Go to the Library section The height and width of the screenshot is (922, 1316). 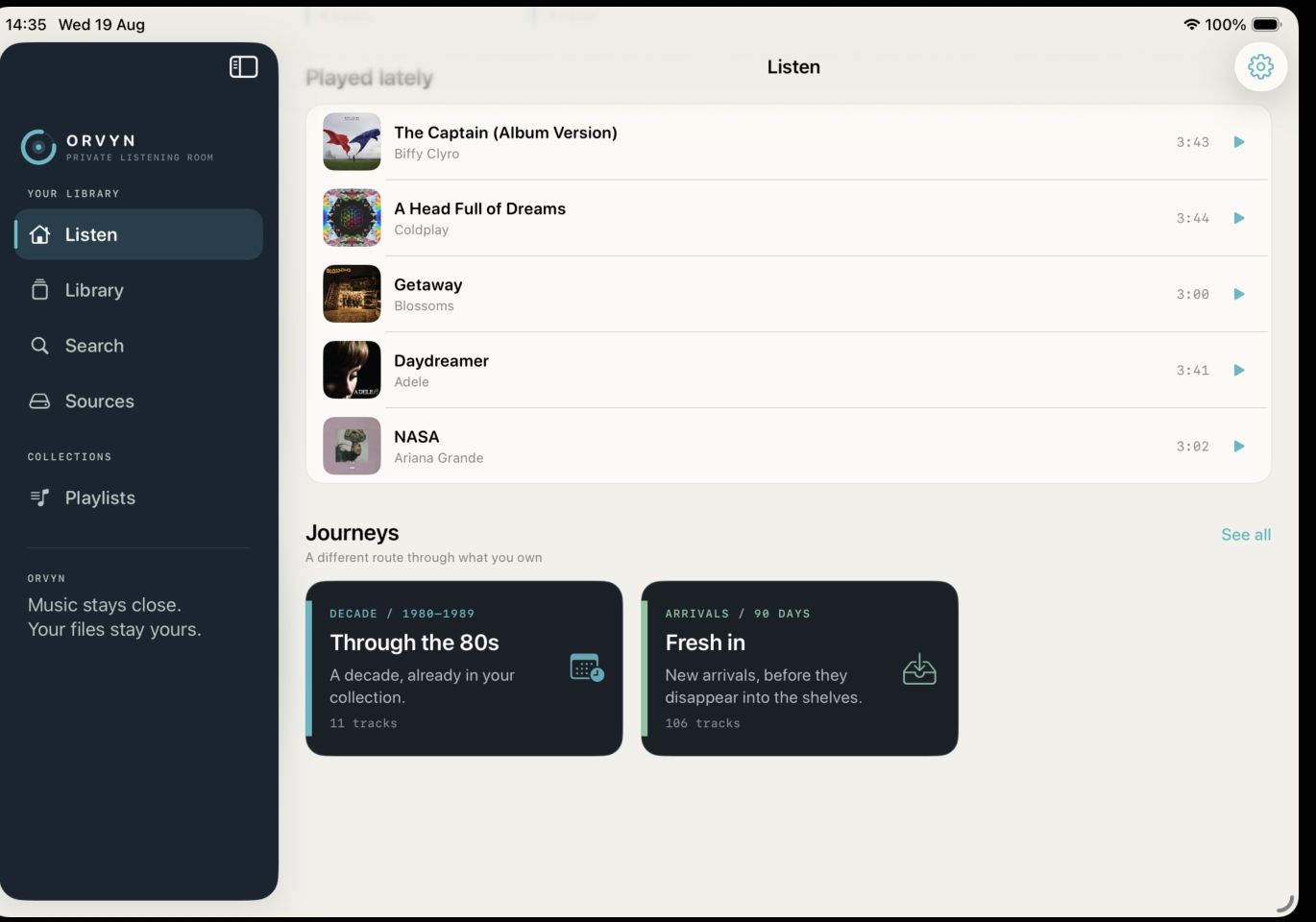coord(138,290)
